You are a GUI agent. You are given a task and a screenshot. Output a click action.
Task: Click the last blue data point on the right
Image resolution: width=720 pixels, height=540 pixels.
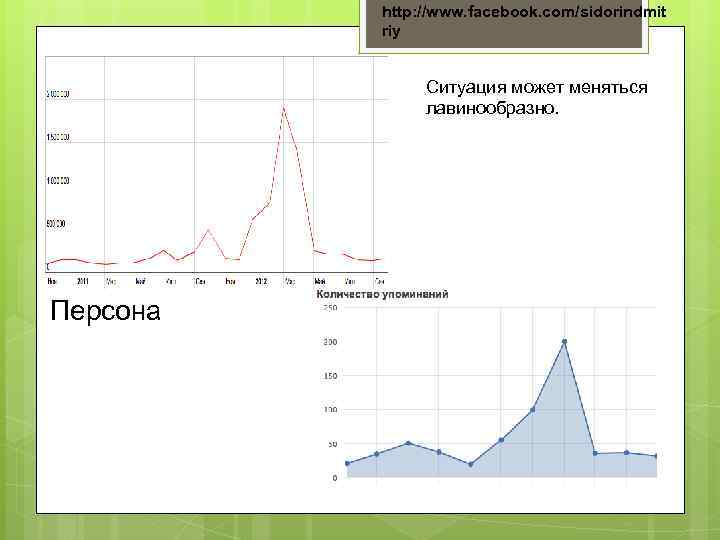pyautogui.click(x=656, y=456)
